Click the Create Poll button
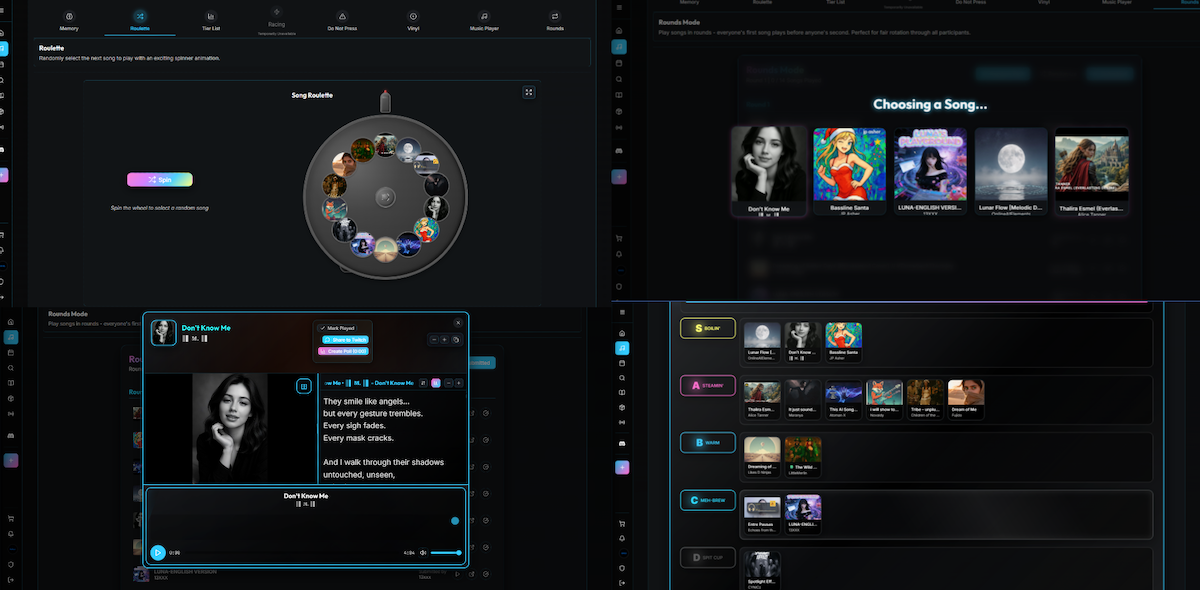This screenshot has height=590, width=1200. click(344, 351)
